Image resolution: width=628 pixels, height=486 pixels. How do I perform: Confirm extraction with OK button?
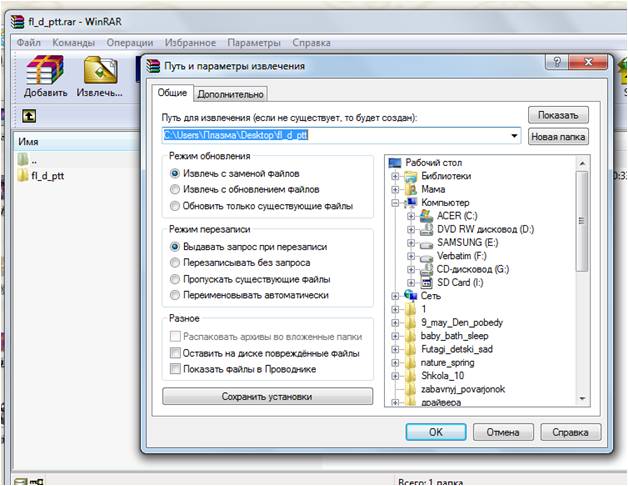(436, 432)
